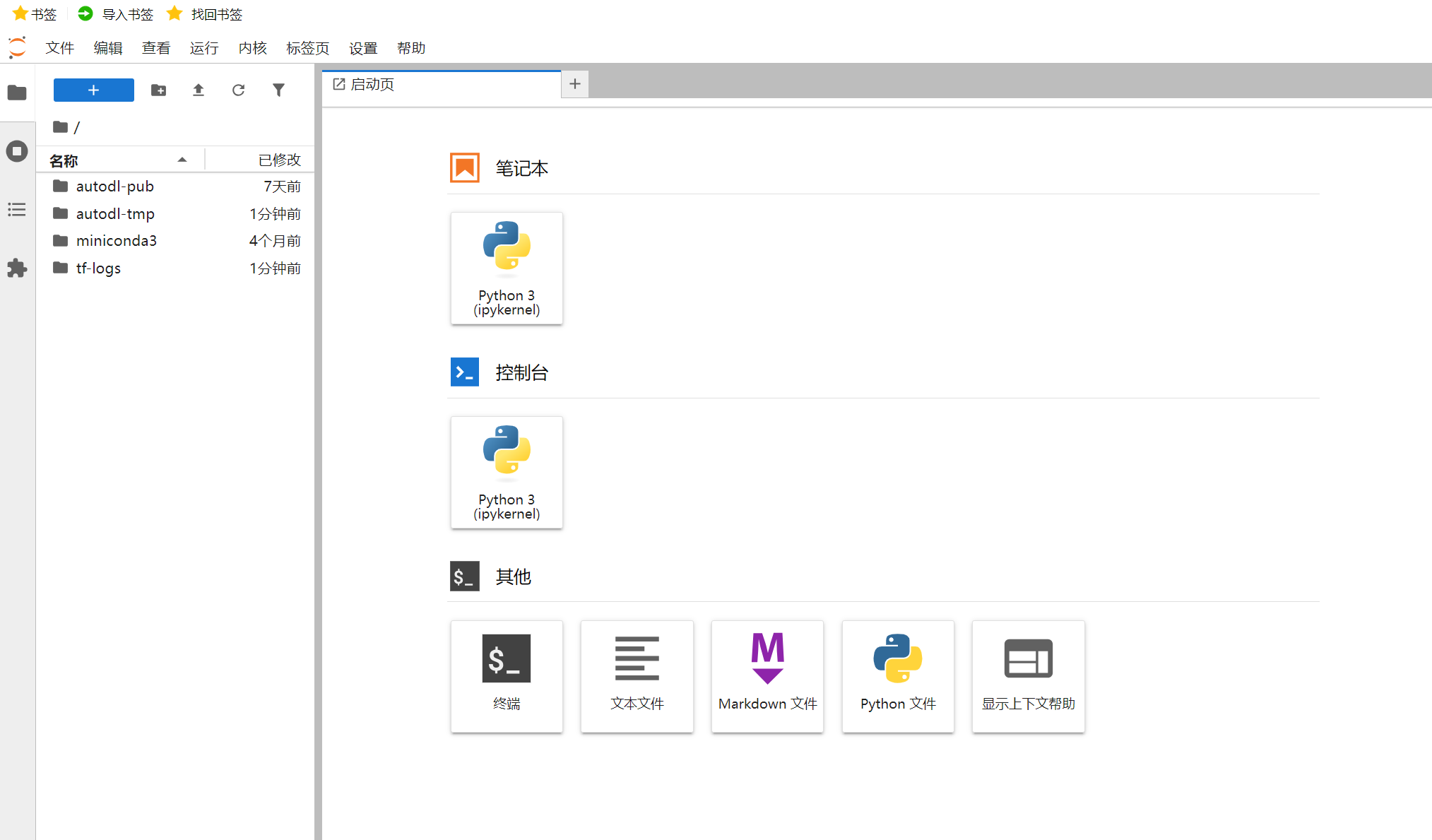
Task: Open the running kernels and terminals panel
Action: (x=17, y=151)
